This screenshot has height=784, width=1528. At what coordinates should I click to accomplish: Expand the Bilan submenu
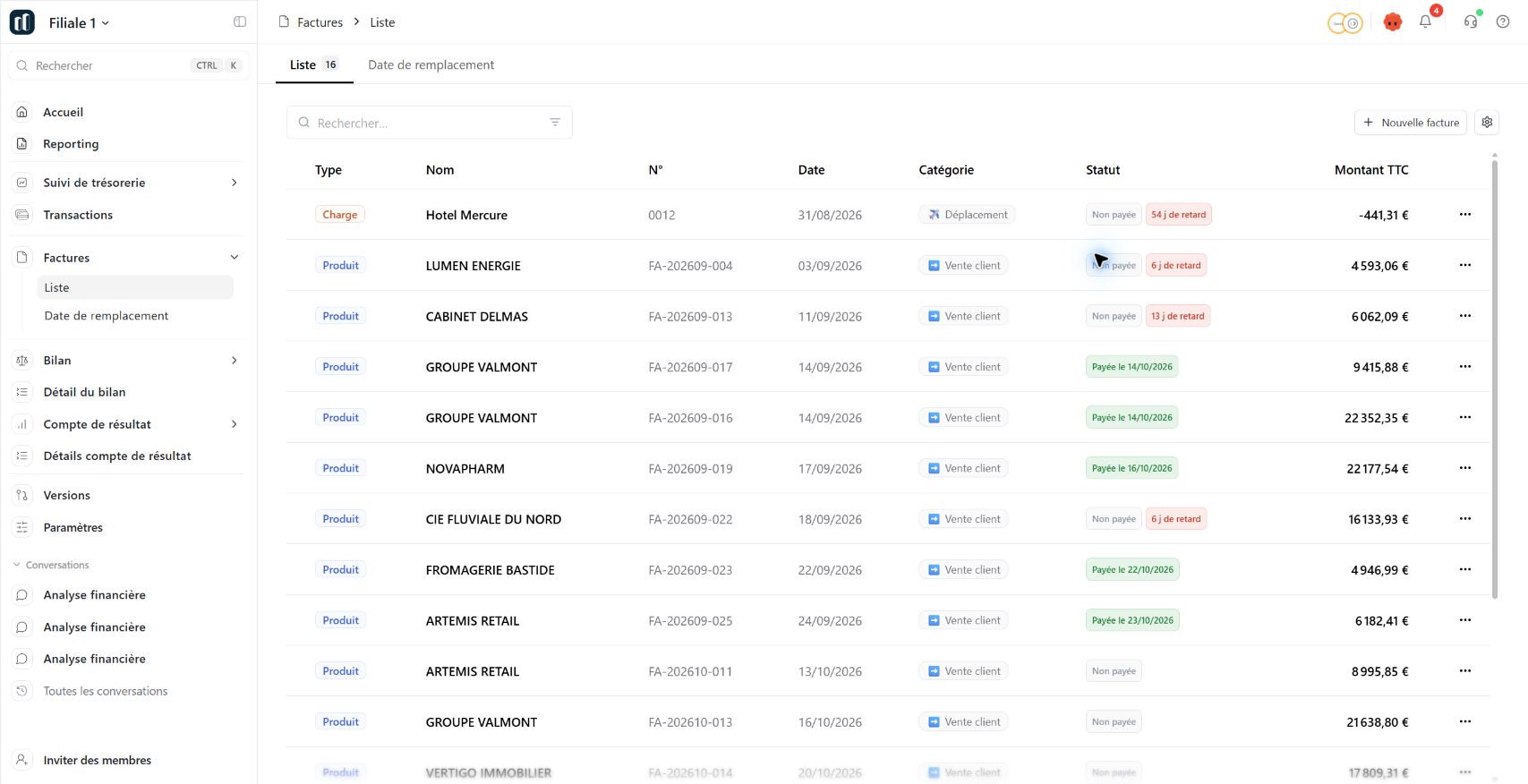coord(235,361)
